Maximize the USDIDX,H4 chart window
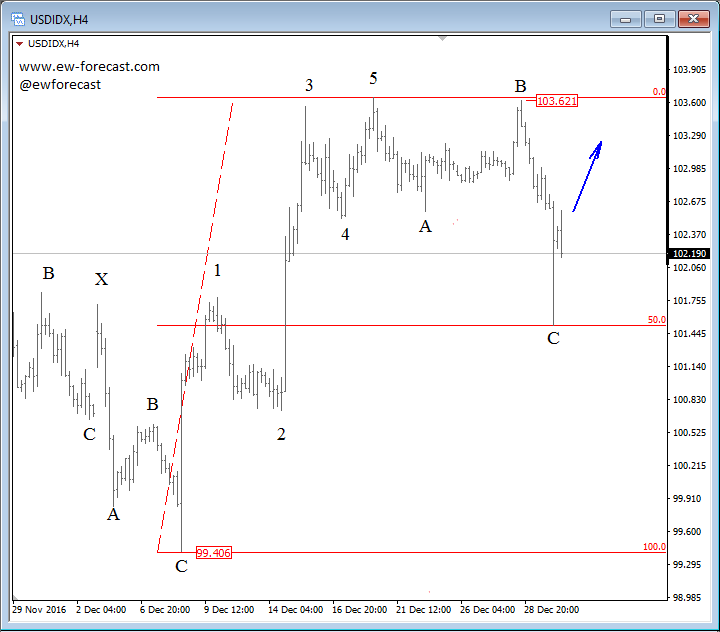 point(659,19)
